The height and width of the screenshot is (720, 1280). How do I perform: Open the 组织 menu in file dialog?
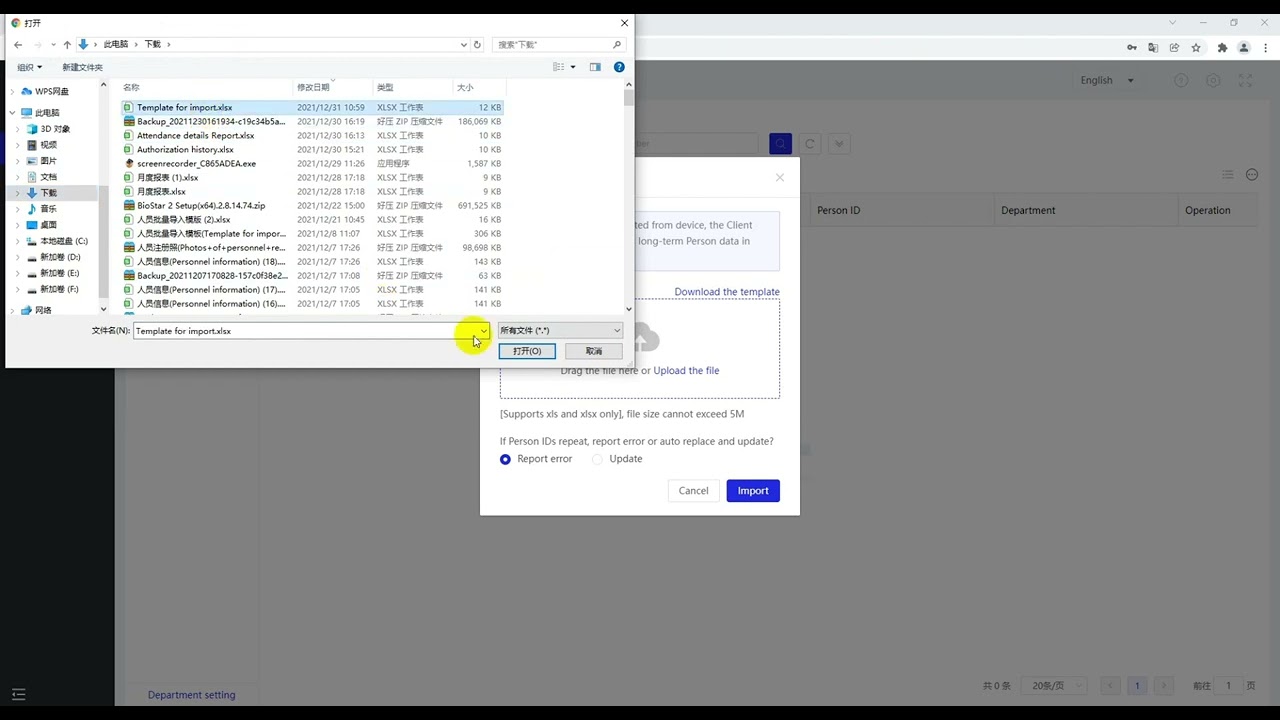[x=29, y=67]
